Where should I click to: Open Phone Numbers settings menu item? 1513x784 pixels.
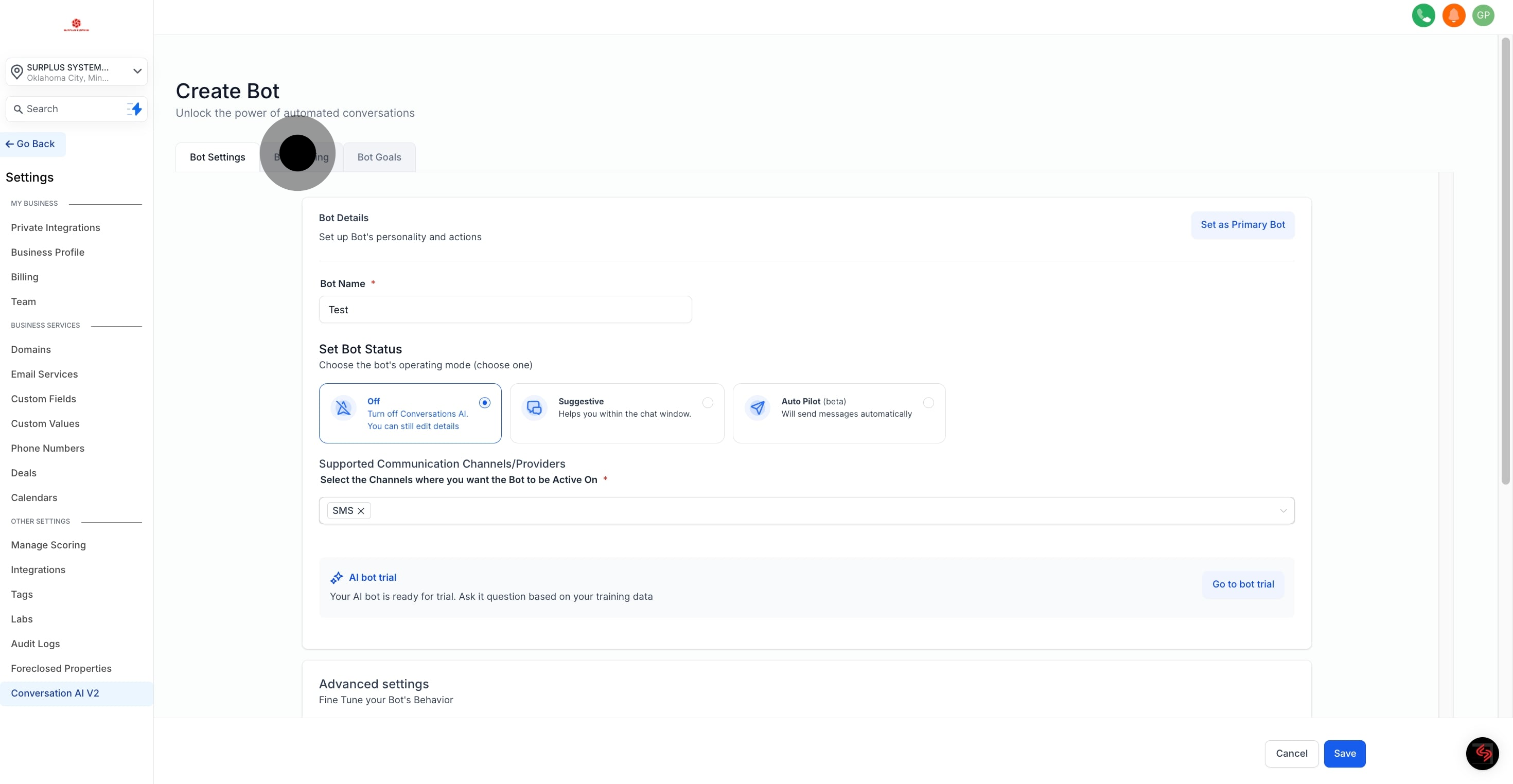(x=47, y=448)
